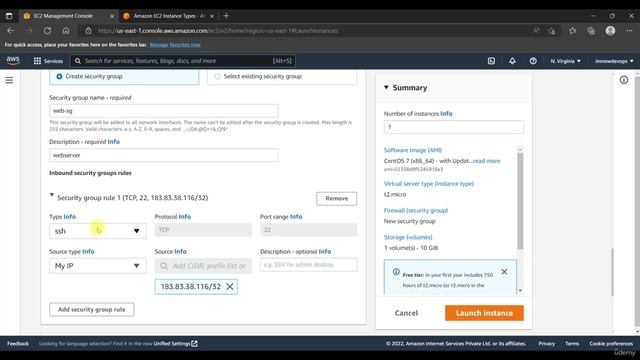Click Remove security group rule button
The height and width of the screenshot is (360, 640).
pos(336,198)
